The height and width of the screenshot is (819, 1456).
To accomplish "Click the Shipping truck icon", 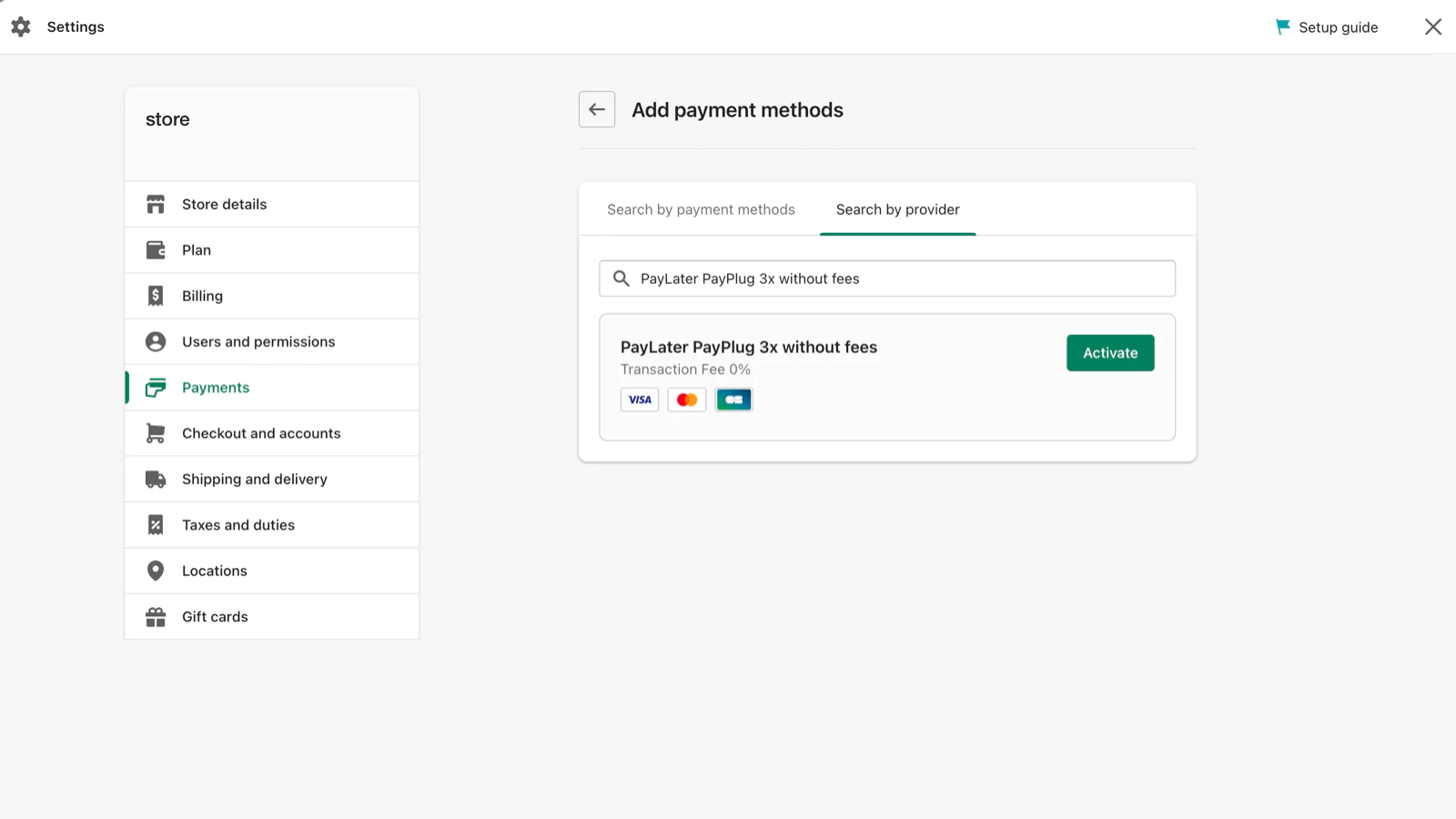I will pyautogui.click(x=156, y=480).
